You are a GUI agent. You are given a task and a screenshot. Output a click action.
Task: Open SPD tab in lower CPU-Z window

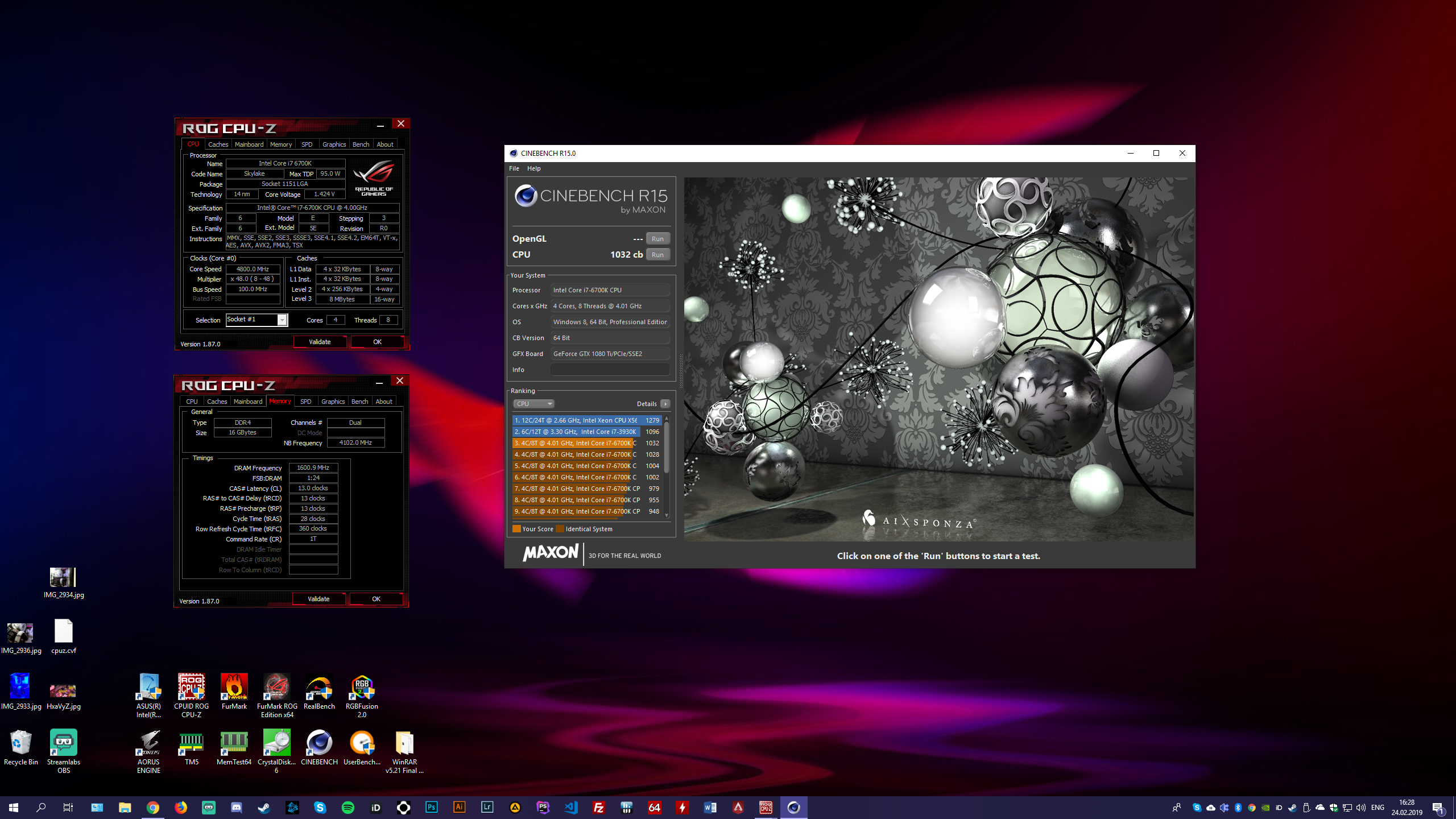tap(306, 402)
